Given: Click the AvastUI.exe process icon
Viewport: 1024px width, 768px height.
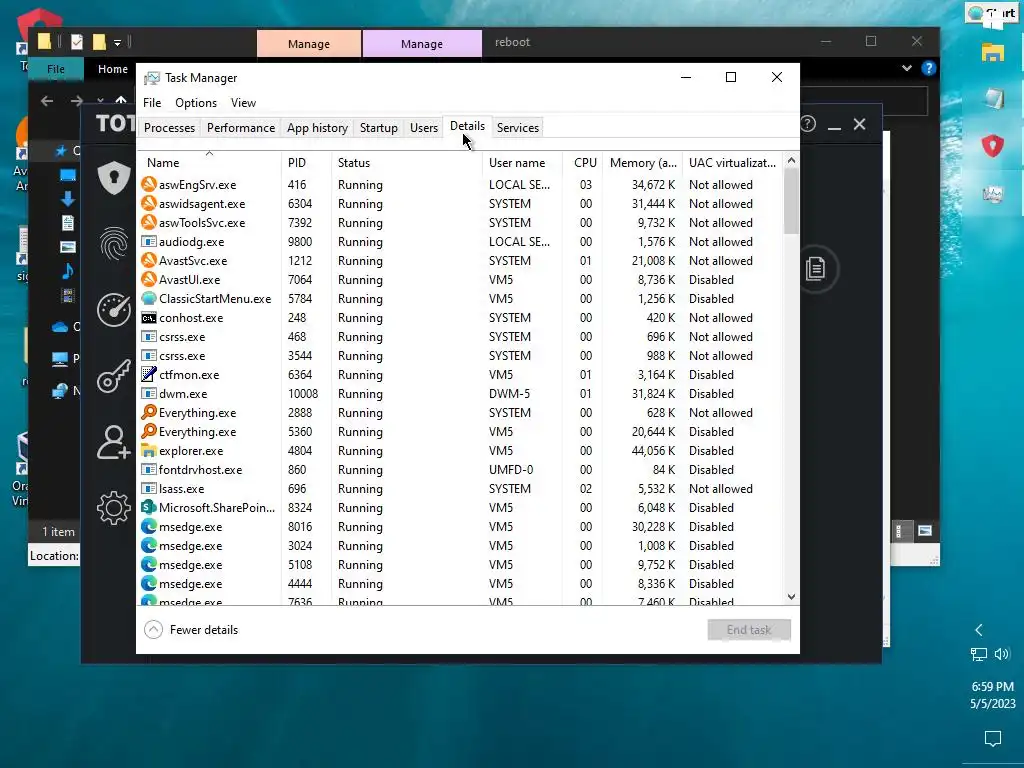Looking at the screenshot, I should coord(149,280).
